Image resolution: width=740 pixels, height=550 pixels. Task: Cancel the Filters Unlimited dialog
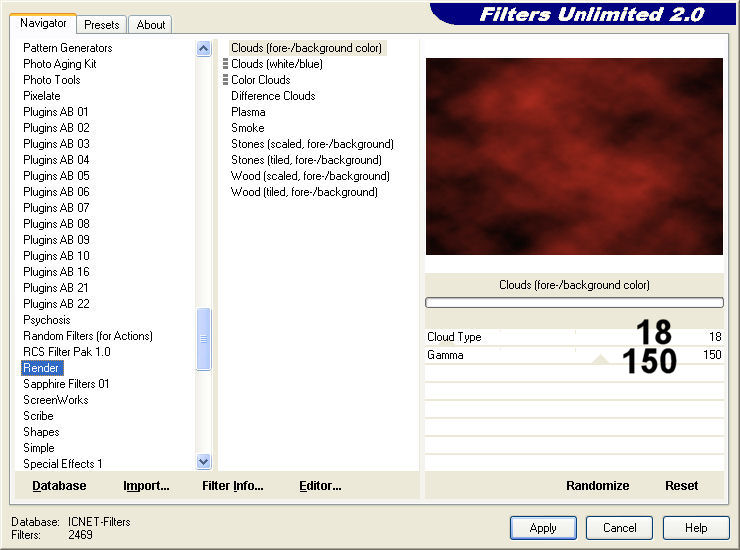tap(620, 528)
